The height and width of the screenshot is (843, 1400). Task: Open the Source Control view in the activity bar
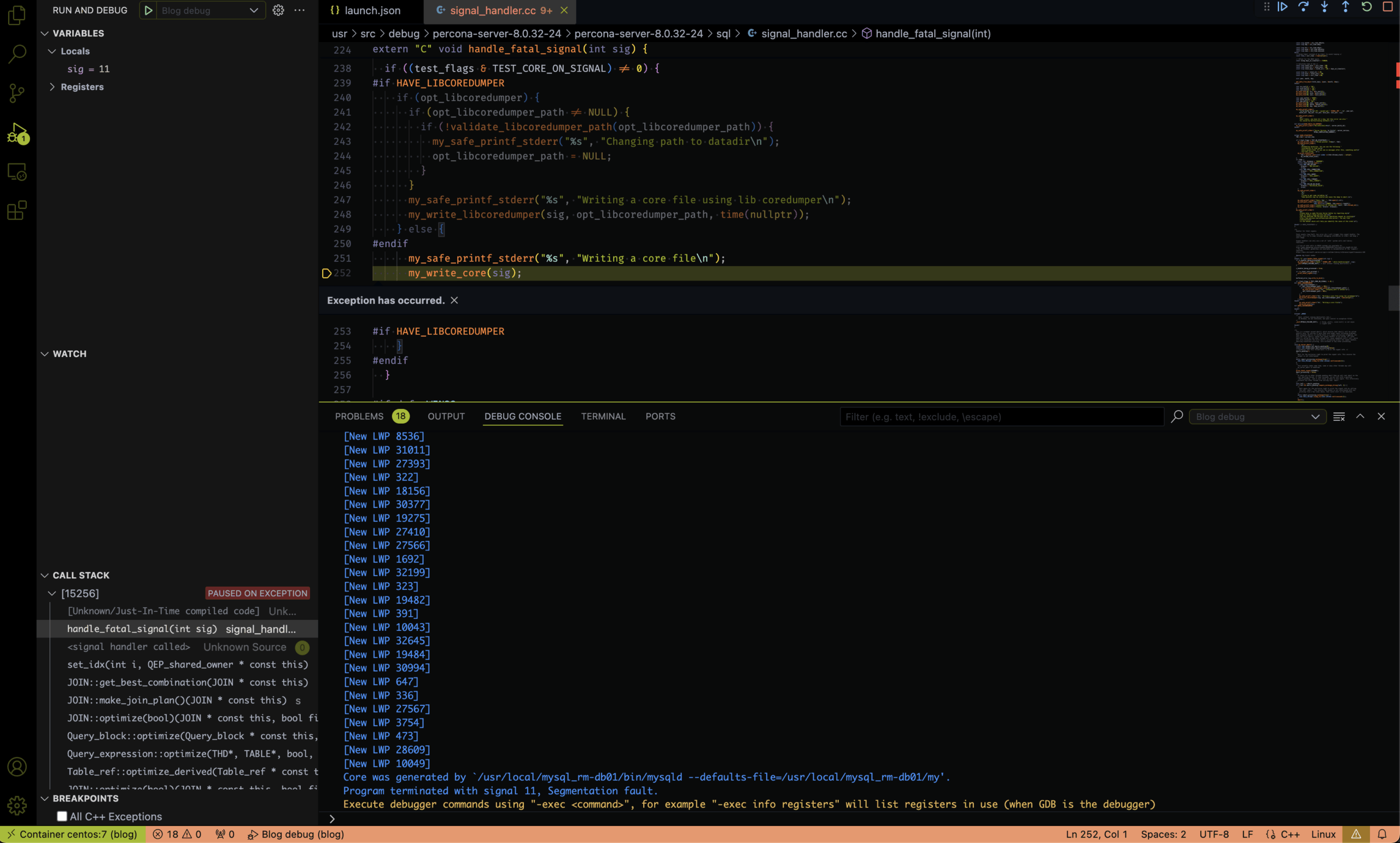16,92
